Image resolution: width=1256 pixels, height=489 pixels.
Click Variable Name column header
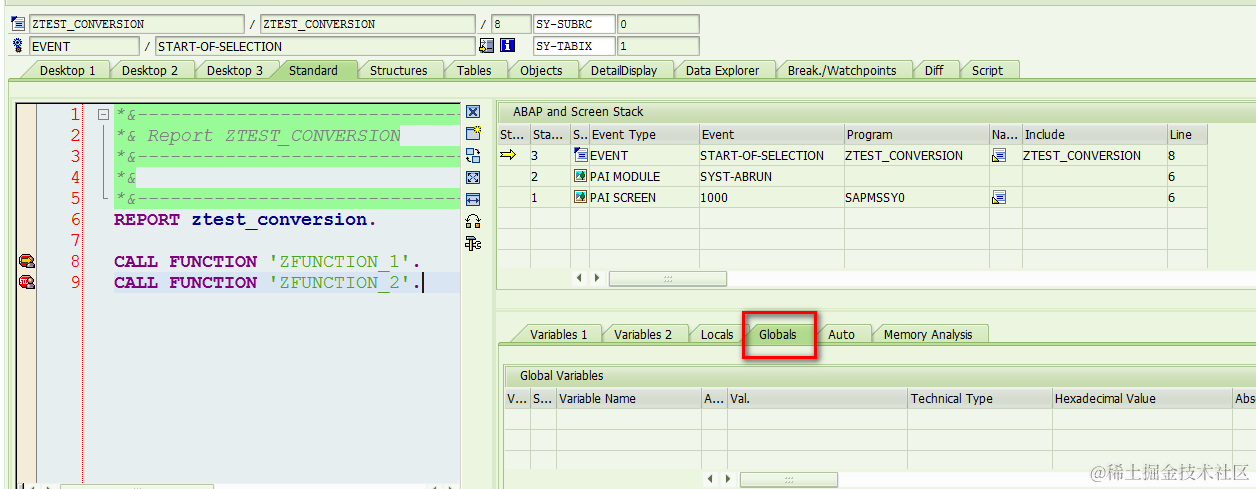[x=629, y=398]
